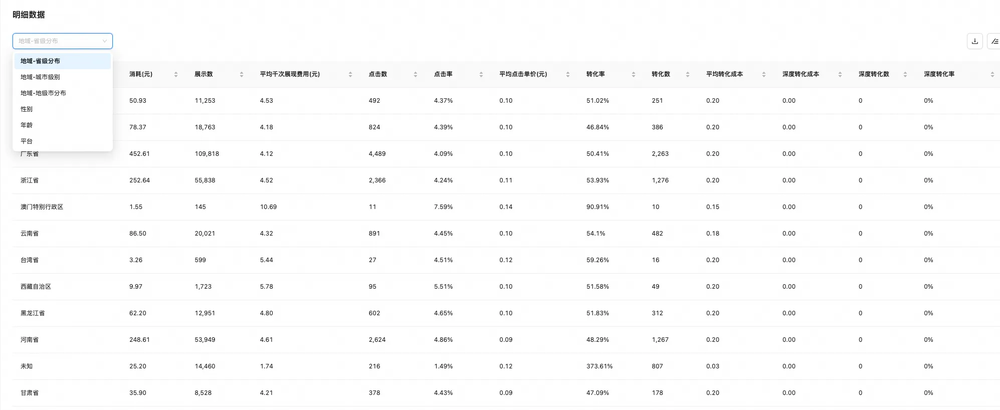Click sort arrows for 平均千次展现费用(元)
1000x410 pixels.
click(x=350, y=75)
